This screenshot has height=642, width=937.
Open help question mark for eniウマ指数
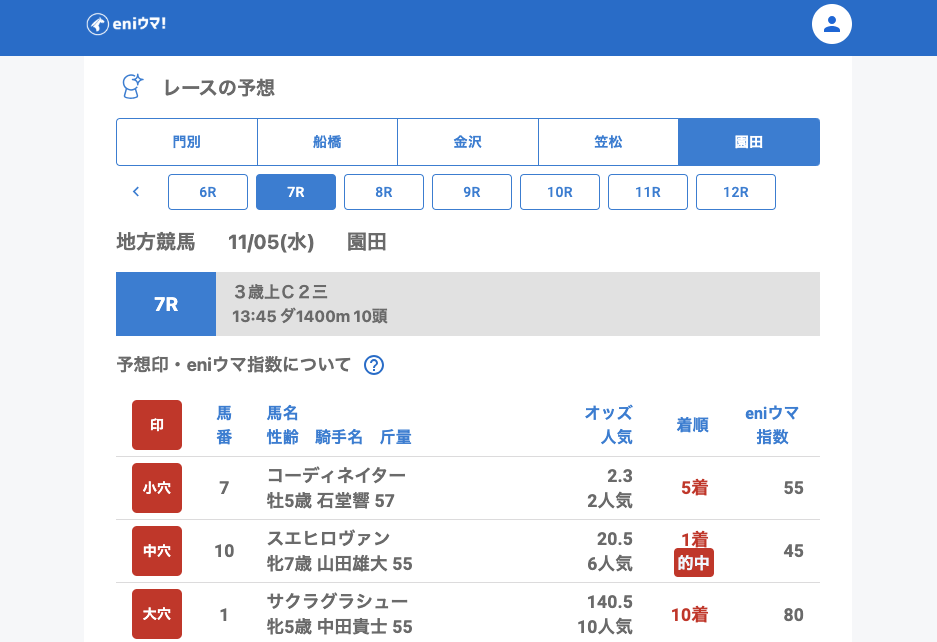point(374,365)
